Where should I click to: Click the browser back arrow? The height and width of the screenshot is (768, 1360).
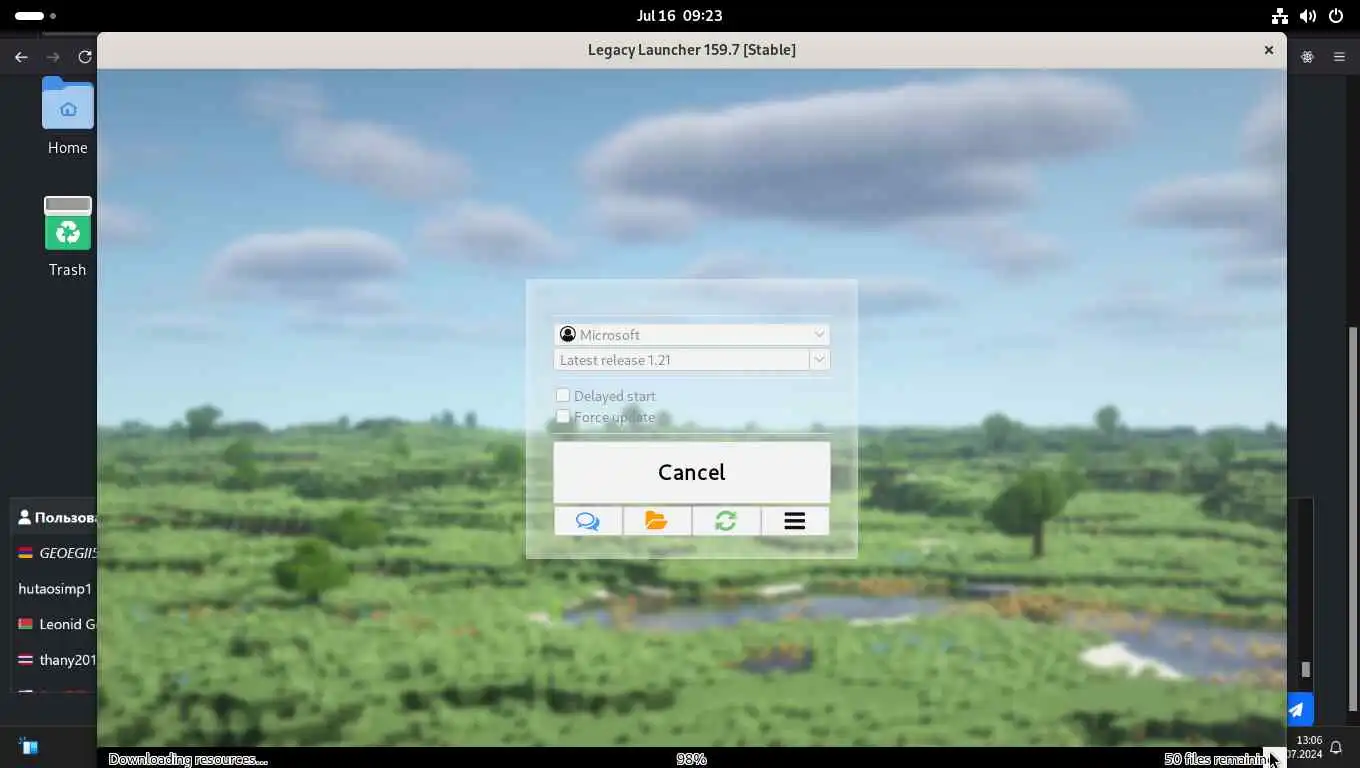[x=21, y=57]
